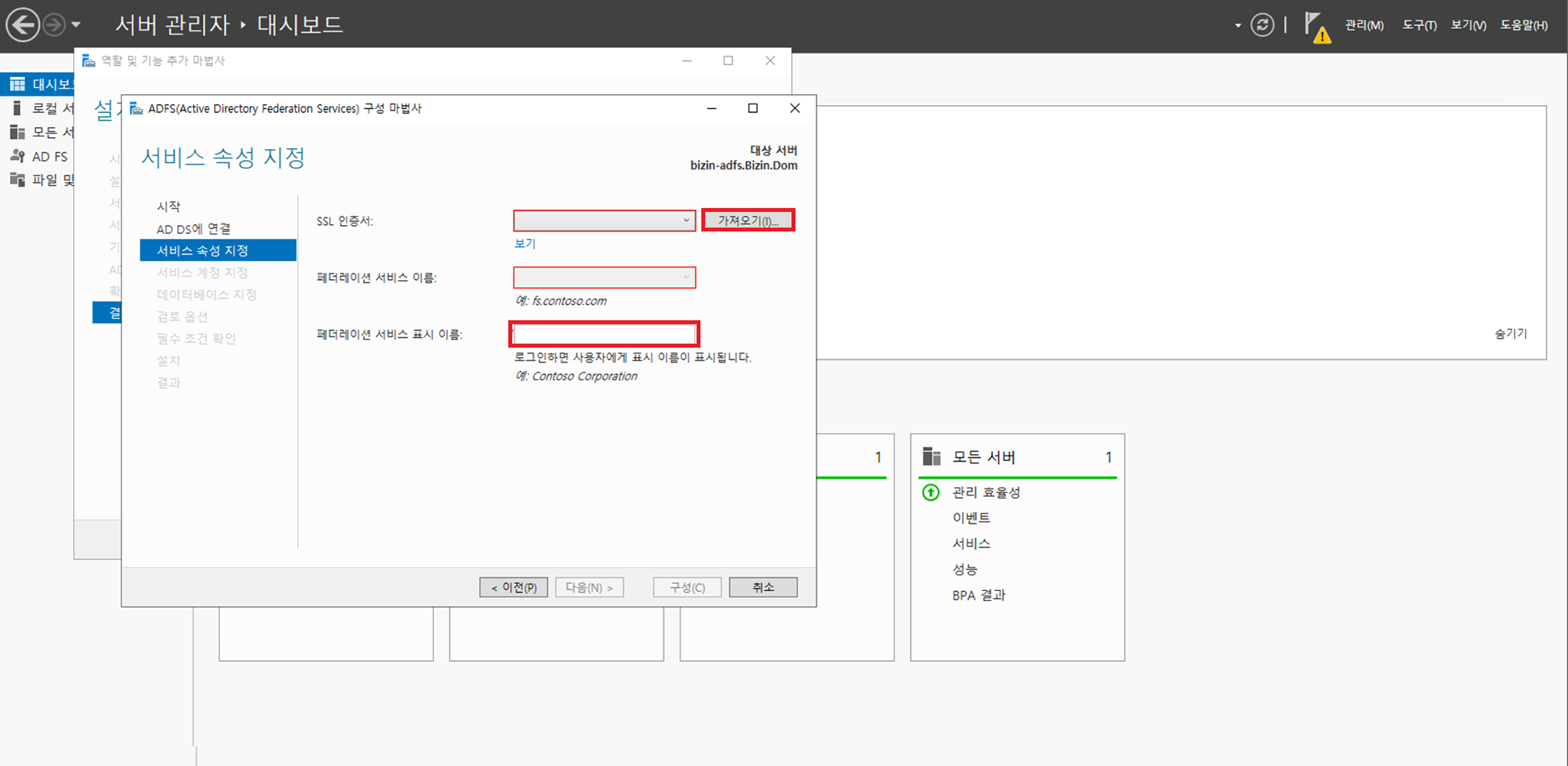Click the bizin-adfs.Bizin.Dom target server text
1568x766 pixels.
coord(743,165)
